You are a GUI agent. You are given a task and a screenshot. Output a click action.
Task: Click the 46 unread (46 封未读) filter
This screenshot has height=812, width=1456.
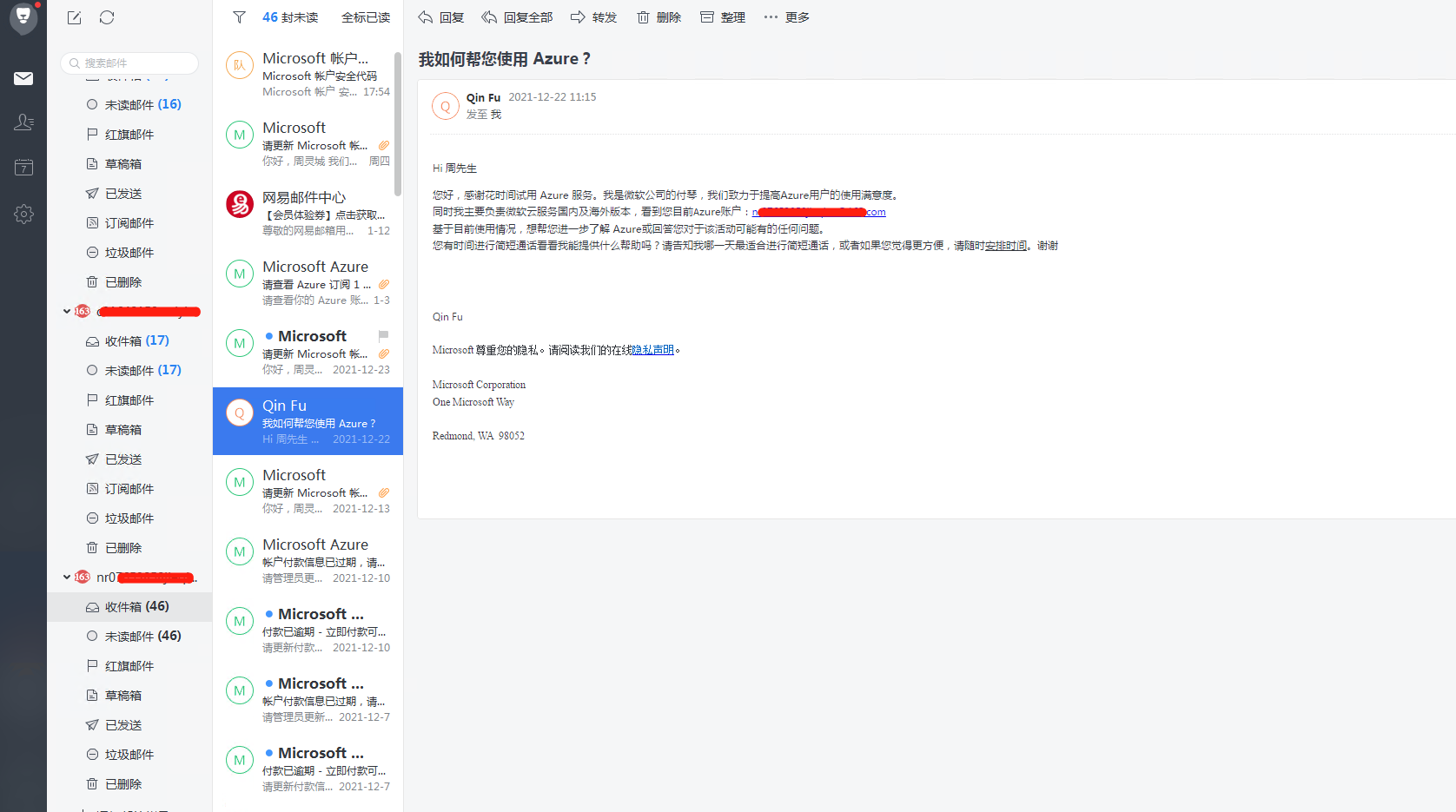(x=290, y=17)
